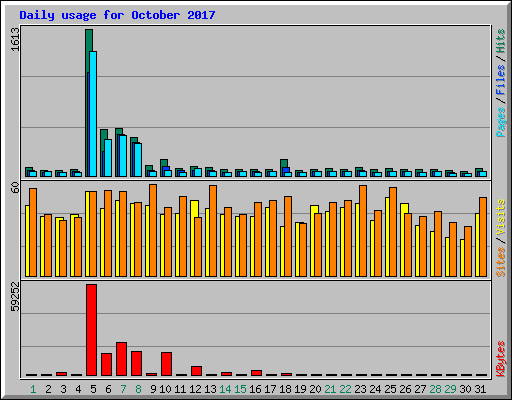Screen dimensions: 512x400
Task: Click the yellow "Visits" legend label
Action: click(501, 217)
